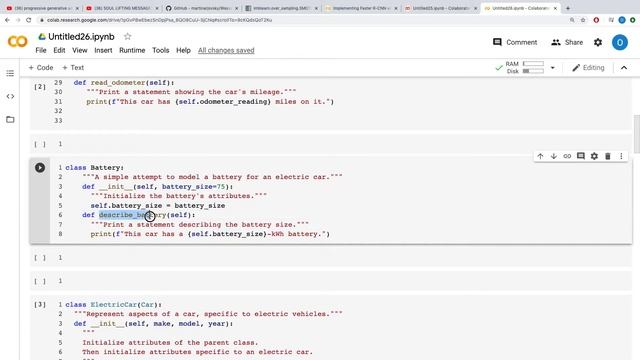Switch to Implementing Faster R-CNN tab
This screenshot has width=640, height=360.
coord(360,8)
